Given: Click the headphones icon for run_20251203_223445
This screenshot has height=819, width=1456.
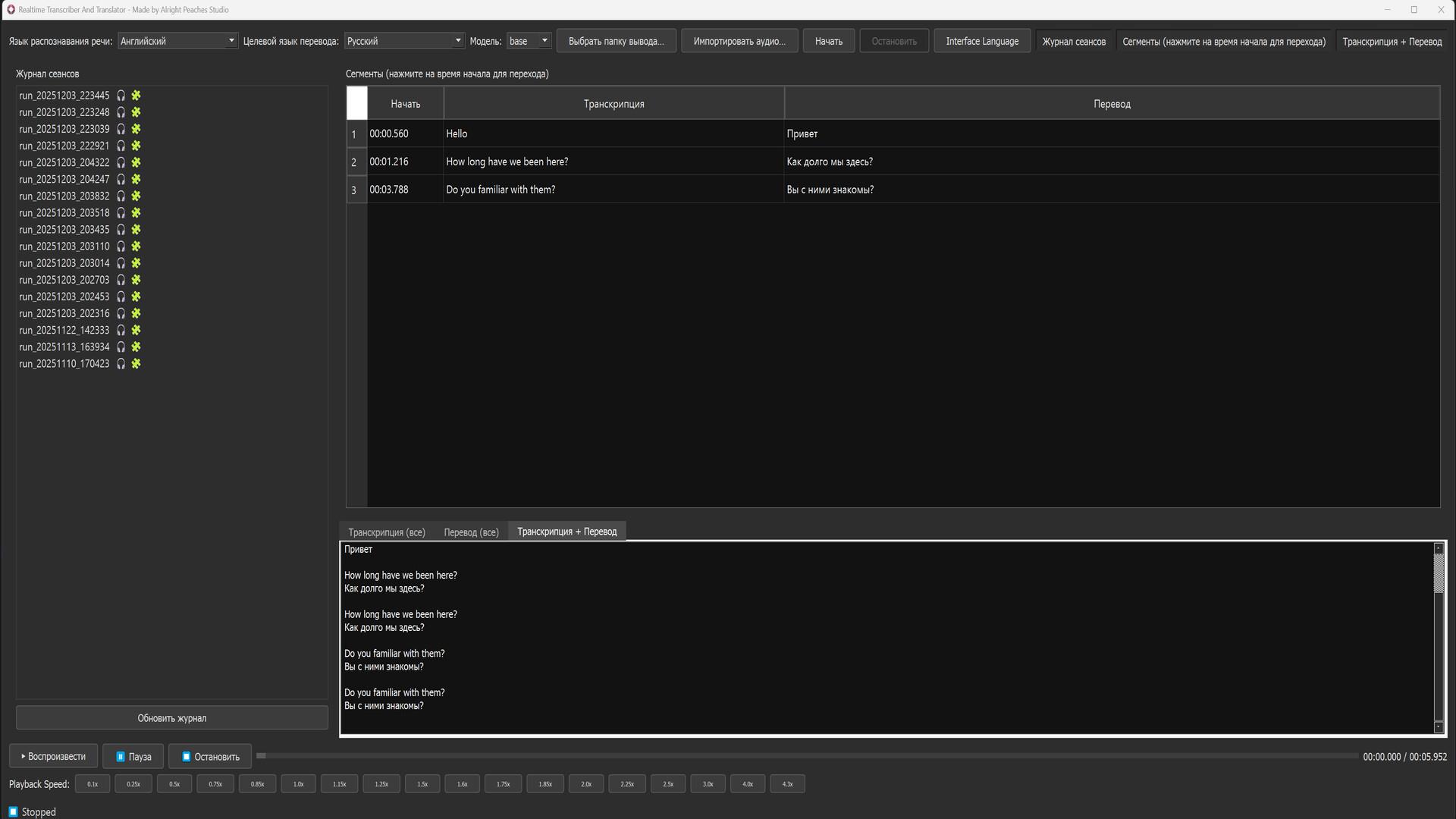Looking at the screenshot, I should pos(121,96).
